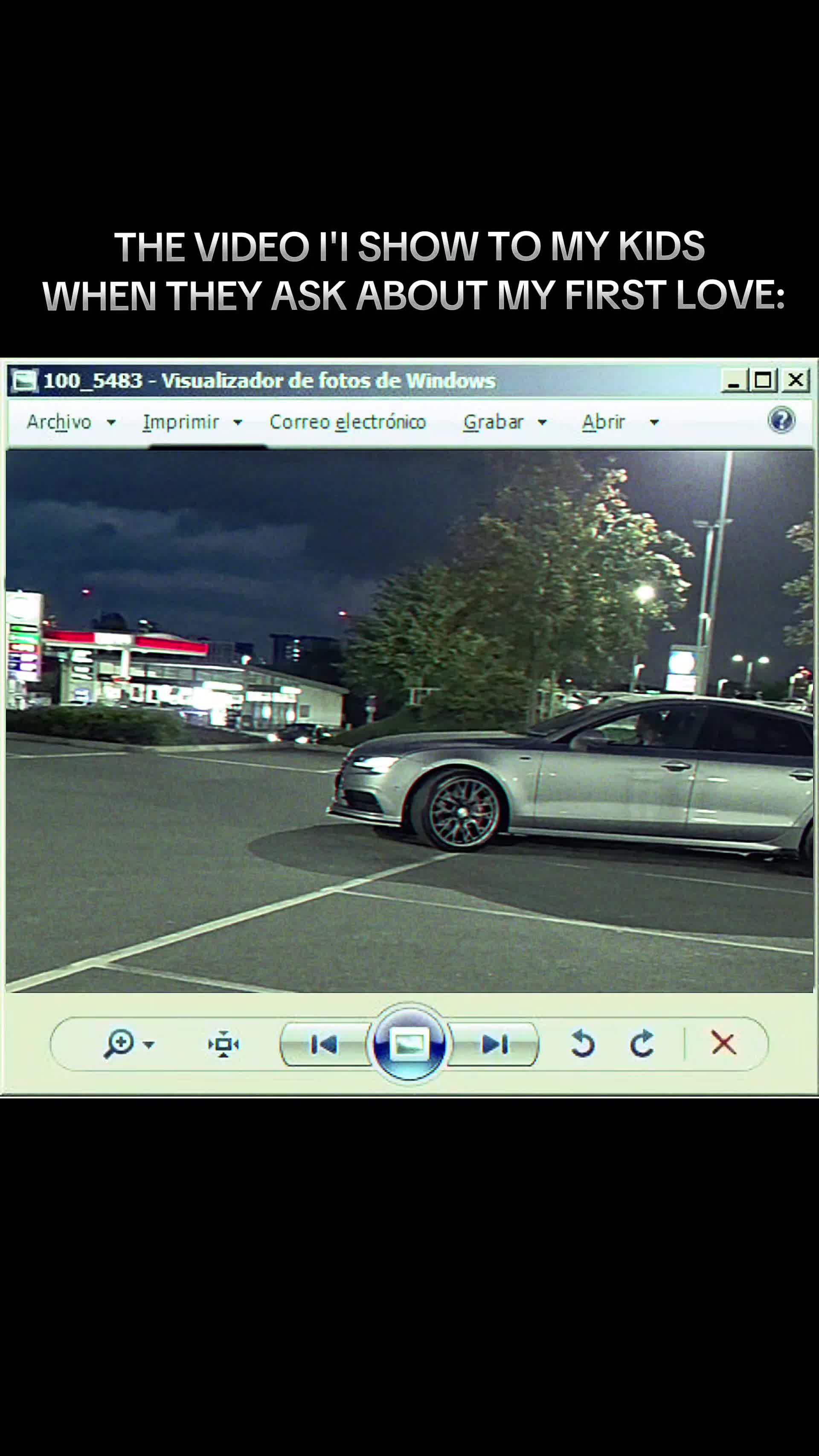Image resolution: width=819 pixels, height=1456 pixels.
Task: Expand the zoom level dropdown arrow
Action: click(148, 1045)
